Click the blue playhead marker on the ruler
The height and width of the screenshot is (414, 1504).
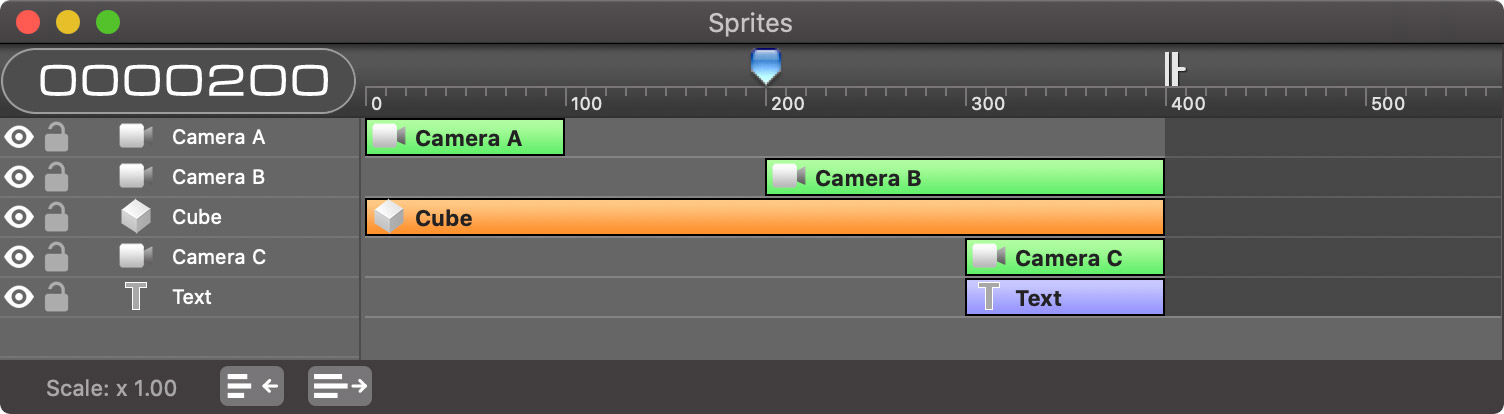766,66
